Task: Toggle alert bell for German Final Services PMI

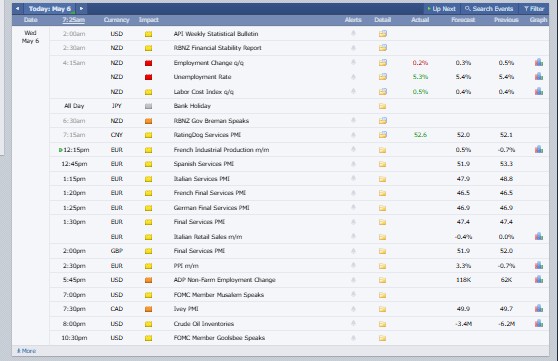Action: click(353, 207)
